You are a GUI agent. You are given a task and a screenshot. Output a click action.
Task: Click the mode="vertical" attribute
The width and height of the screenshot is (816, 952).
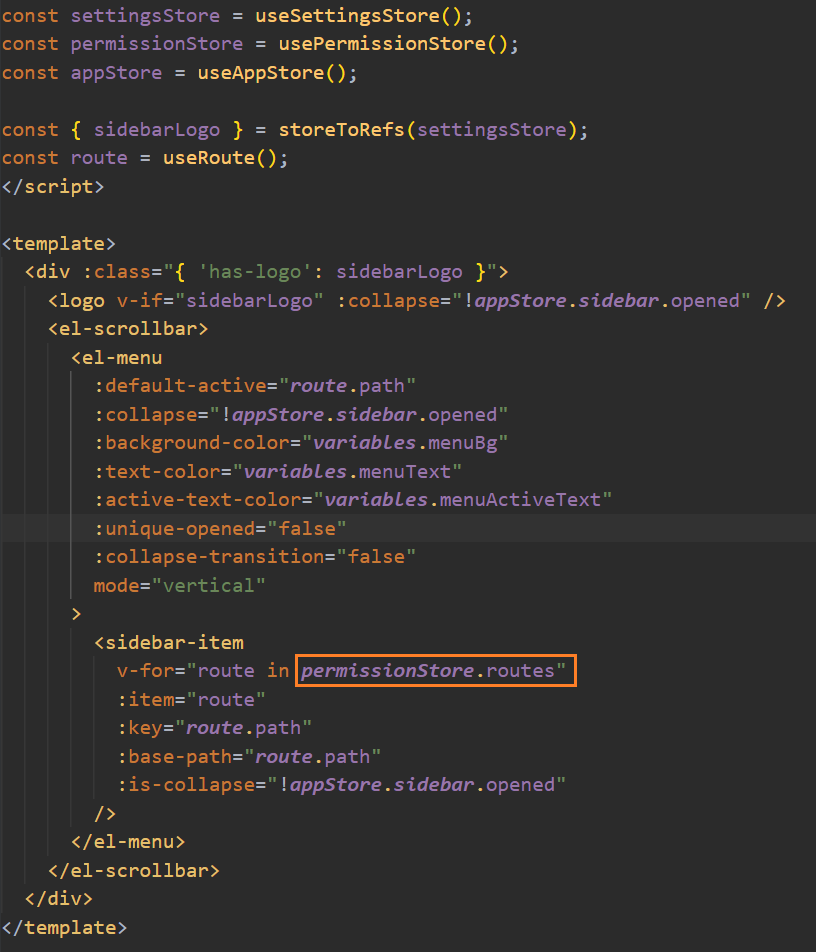[x=179, y=585]
